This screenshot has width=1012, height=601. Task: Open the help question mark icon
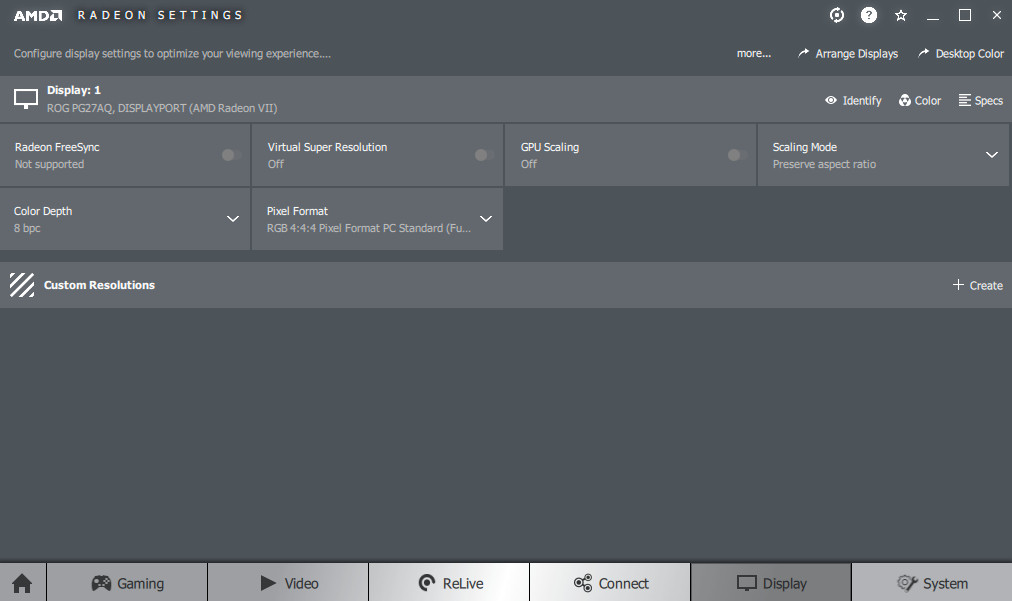coord(869,15)
